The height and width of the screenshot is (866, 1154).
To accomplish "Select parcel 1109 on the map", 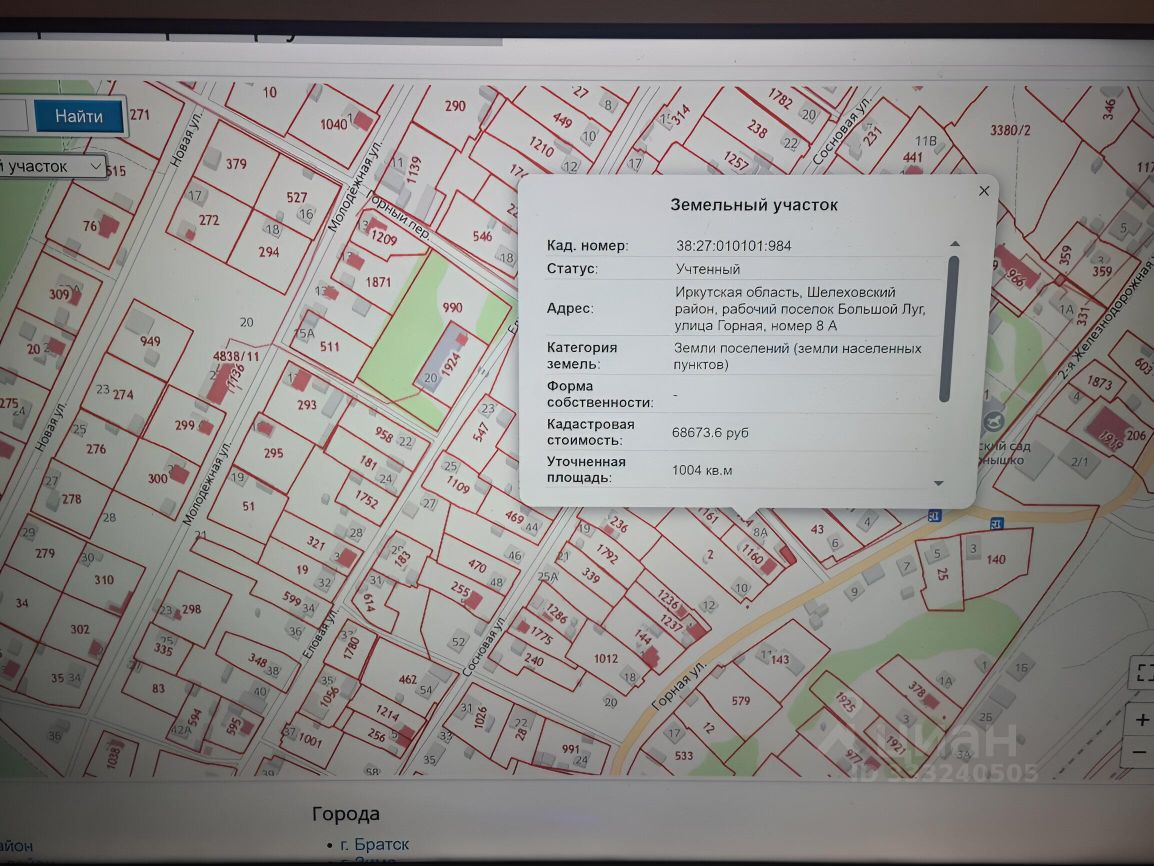I will tap(458, 485).
